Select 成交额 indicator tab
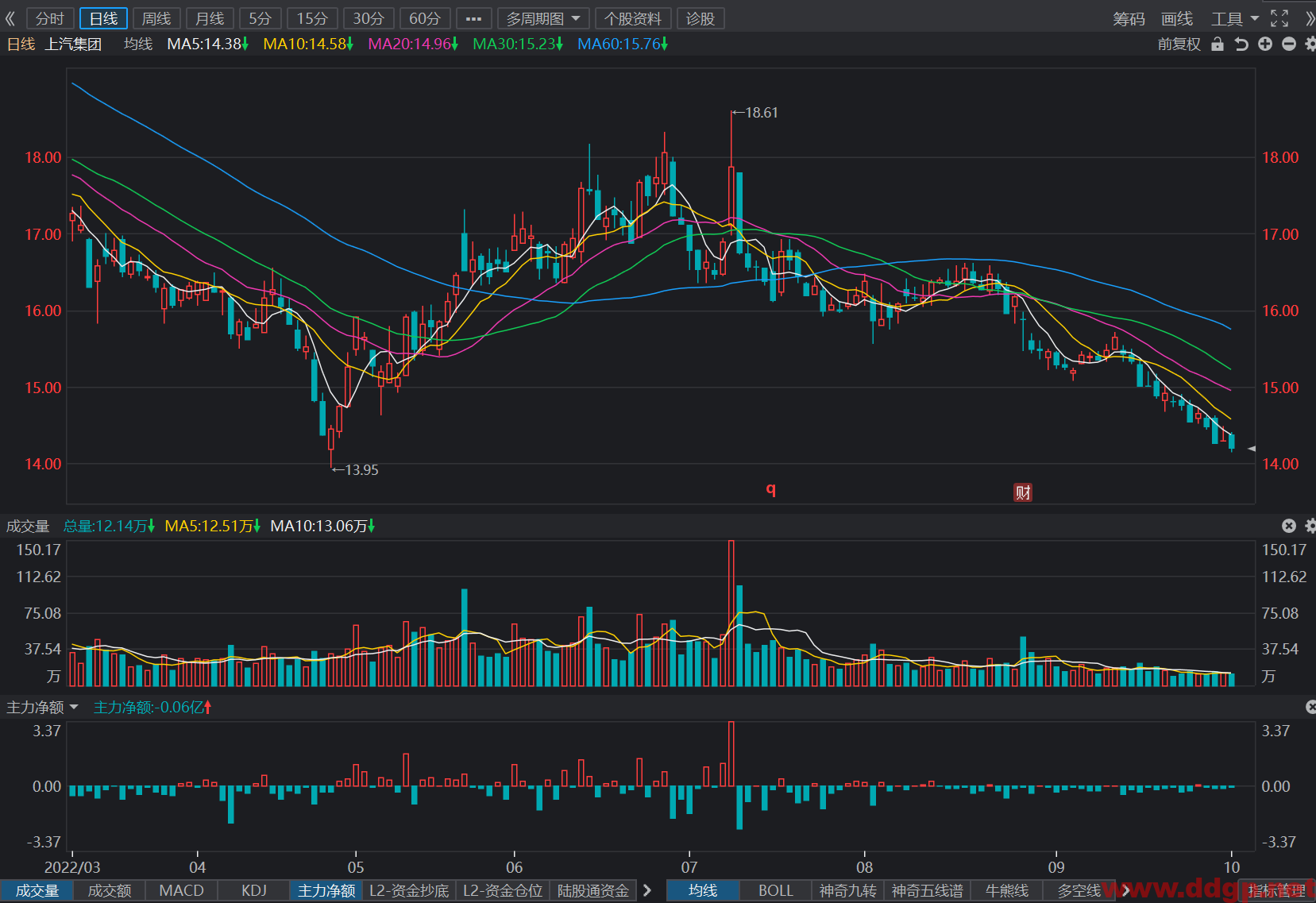The image size is (1316, 903). pyautogui.click(x=109, y=891)
